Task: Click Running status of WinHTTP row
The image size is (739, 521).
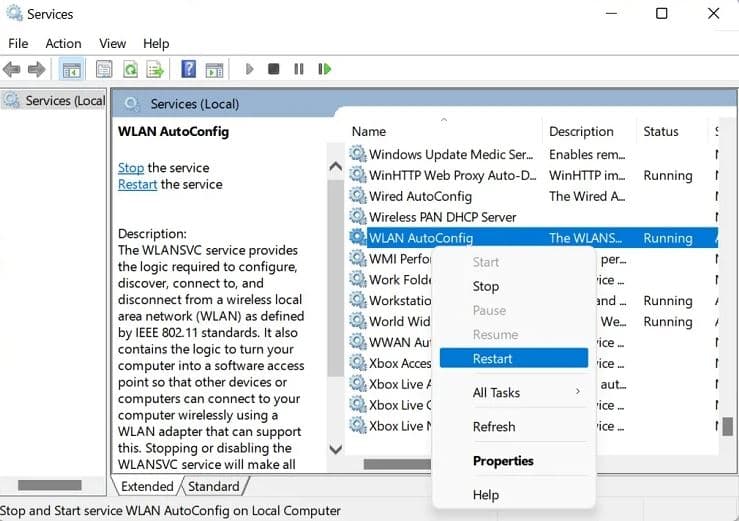Action: click(x=668, y=175)
